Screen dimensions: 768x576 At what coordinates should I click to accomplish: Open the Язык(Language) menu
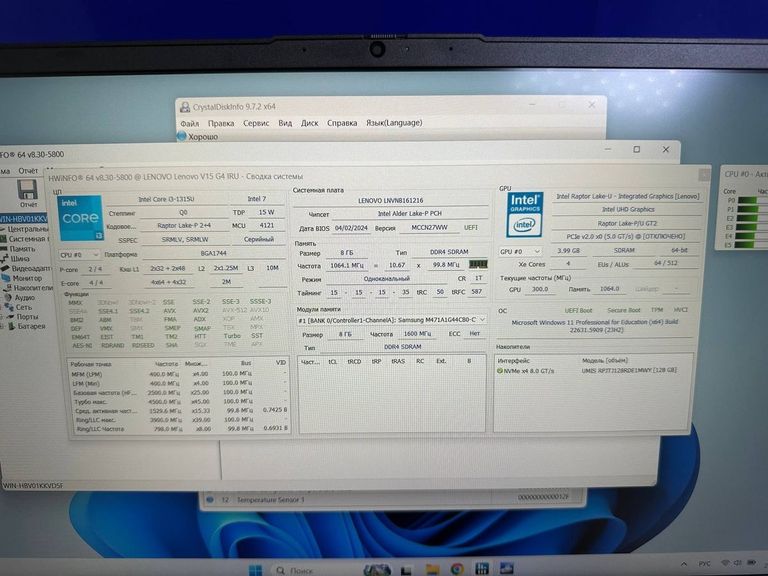tap(394, 123)
